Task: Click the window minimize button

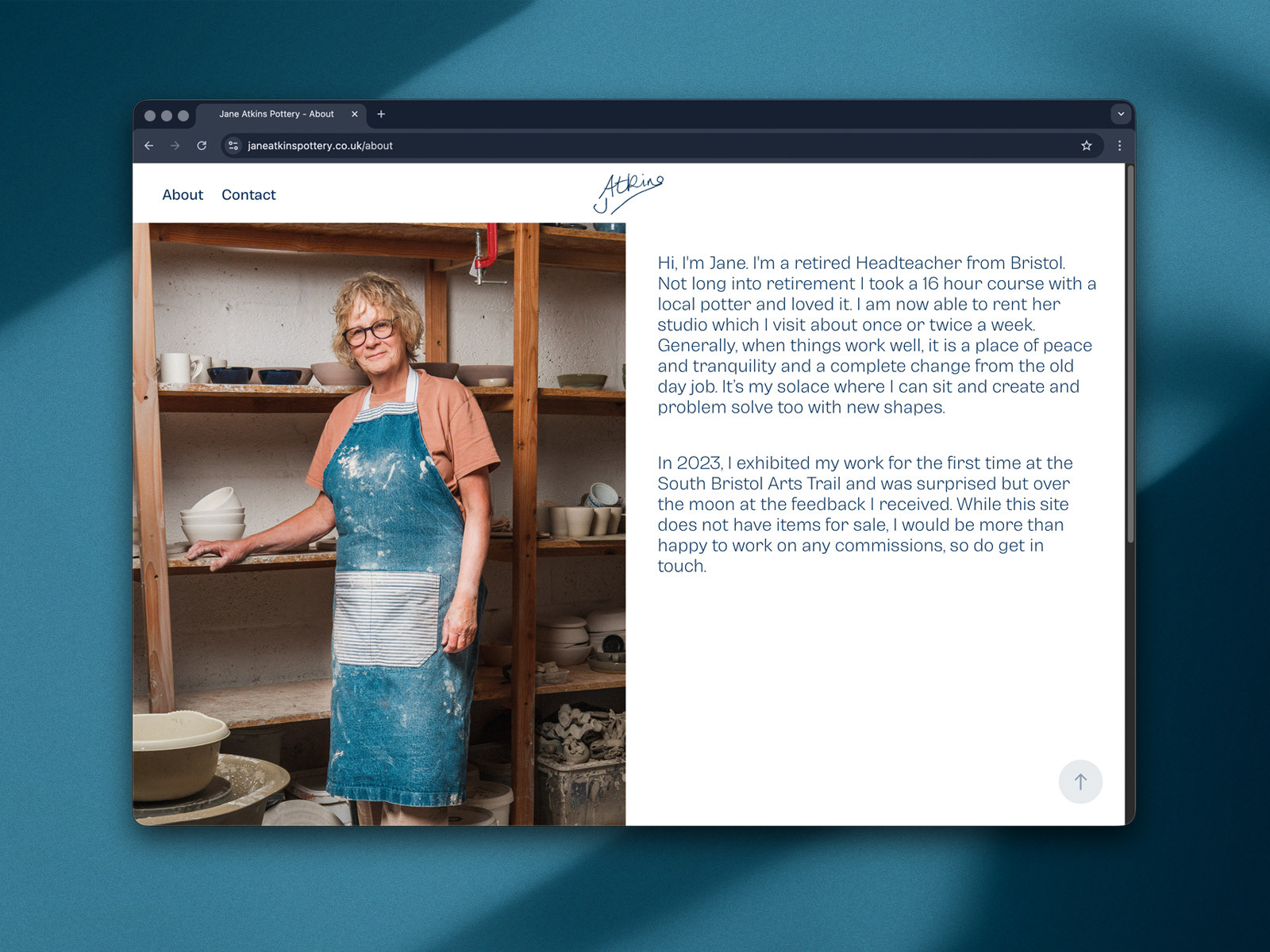Action: pyautogui.click(x=167, y=116)
